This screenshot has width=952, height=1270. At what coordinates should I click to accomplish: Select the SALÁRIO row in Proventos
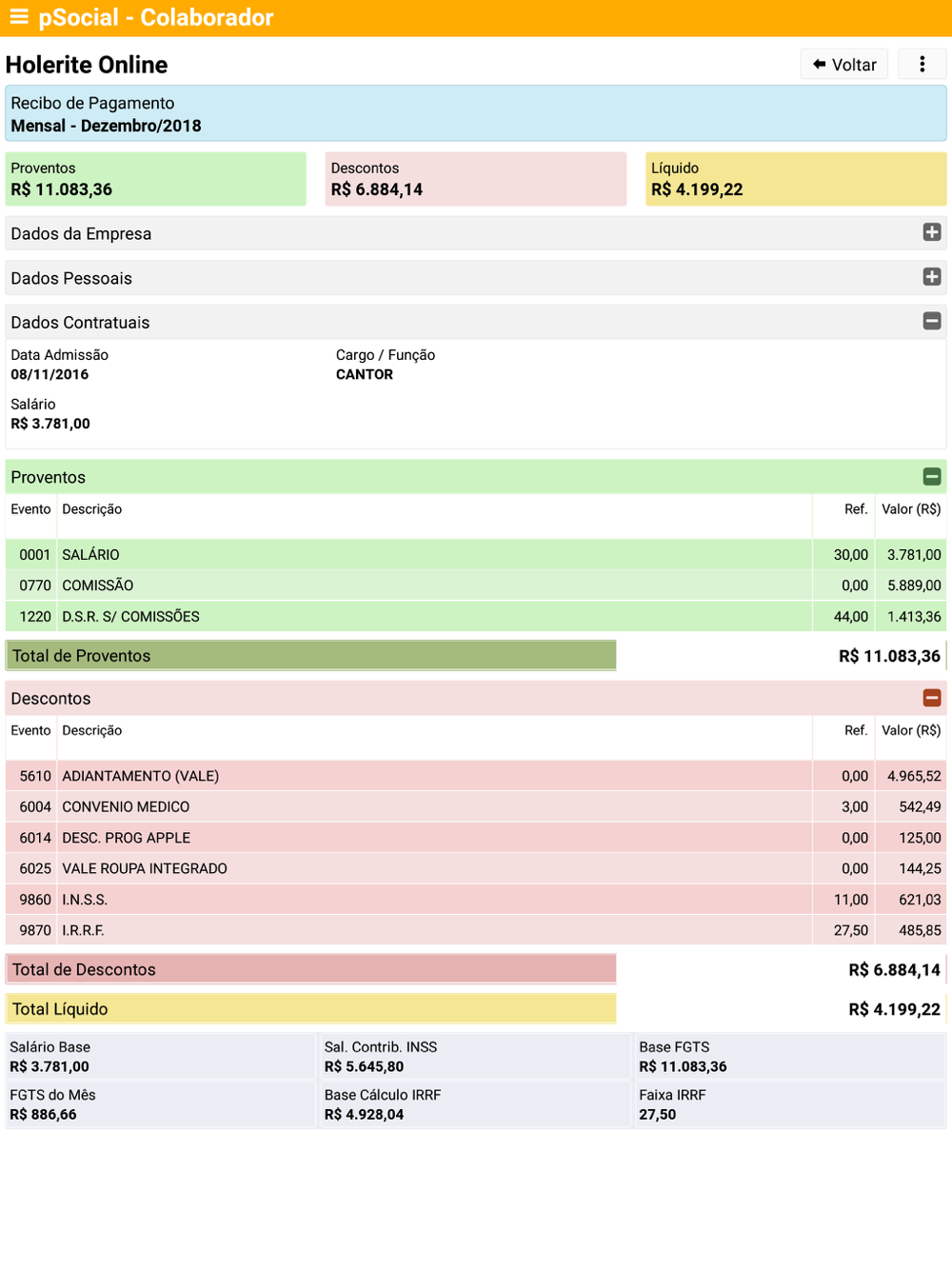[x=476, y=554]
